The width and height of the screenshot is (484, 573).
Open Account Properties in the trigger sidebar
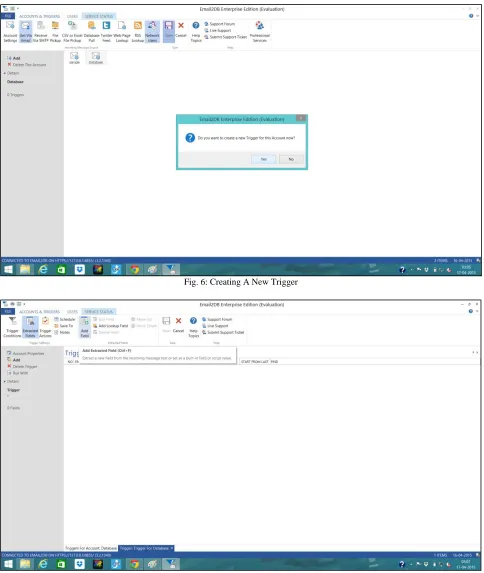(26, 354)
